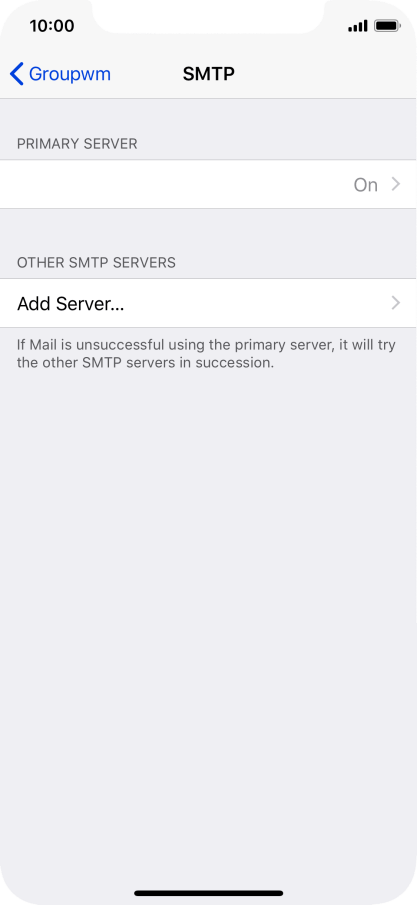Tap the home indicator bar at the bottom
The image size is (417, 905).
[x=208, y=893]
